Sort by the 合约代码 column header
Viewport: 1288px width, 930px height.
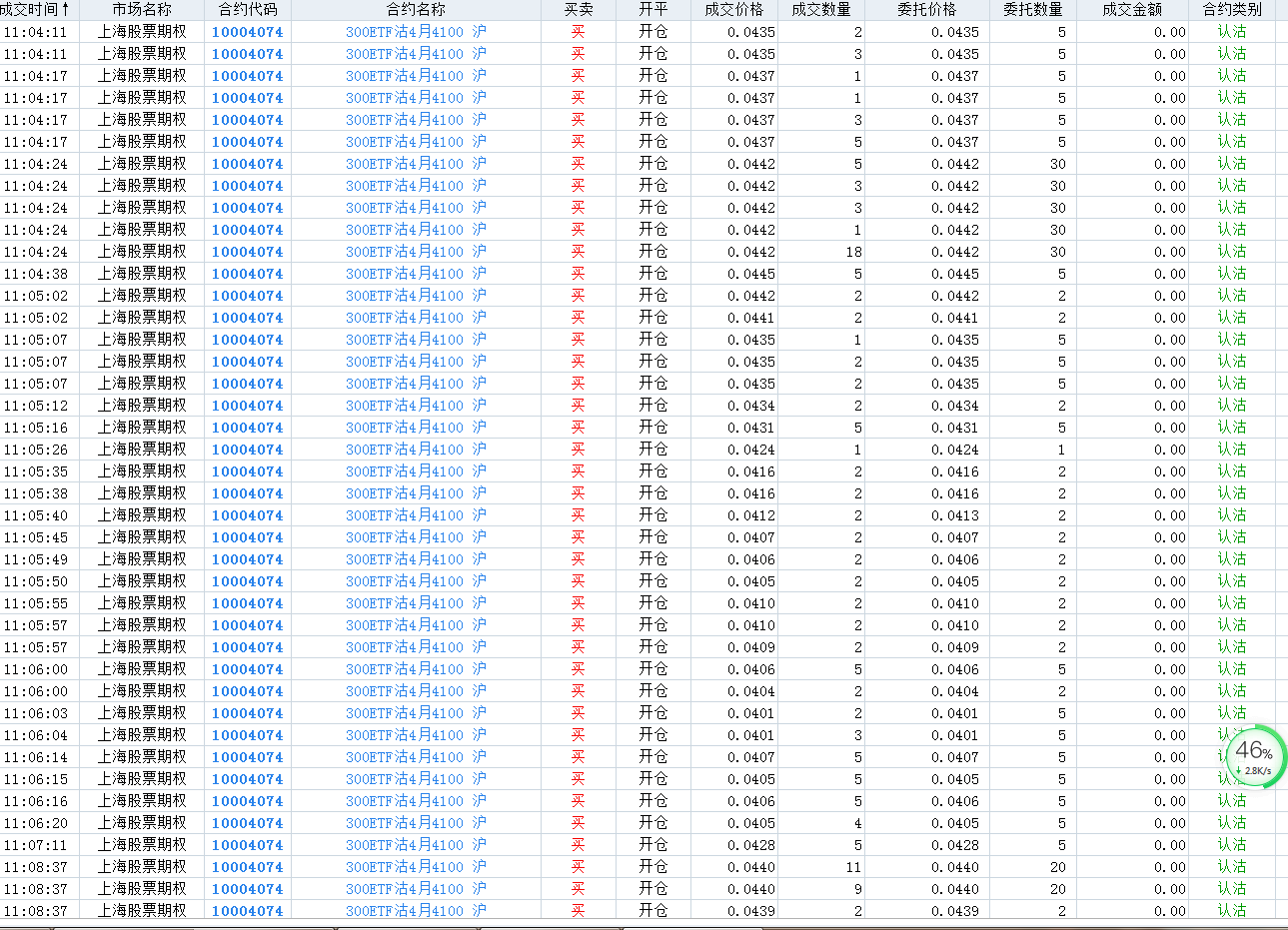tap(248, 10)
